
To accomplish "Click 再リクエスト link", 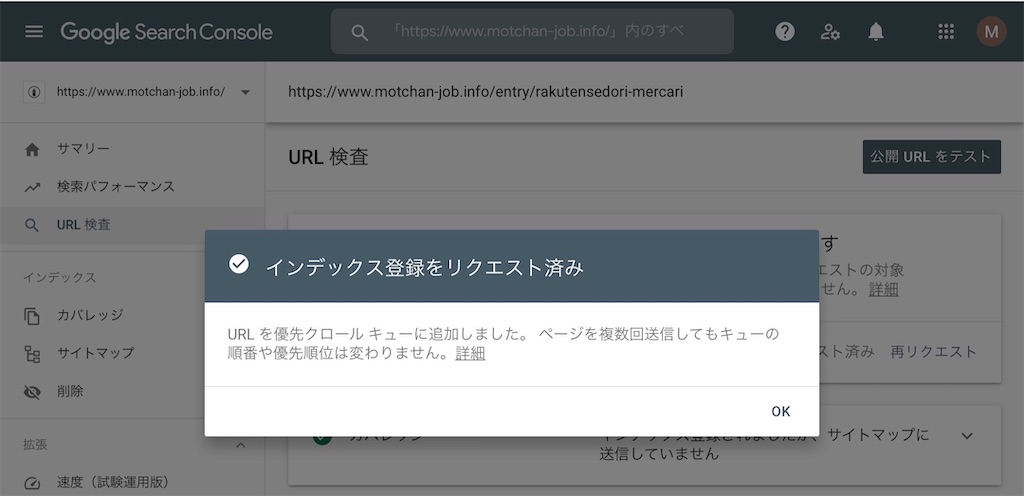I will (x=933, y=352).
